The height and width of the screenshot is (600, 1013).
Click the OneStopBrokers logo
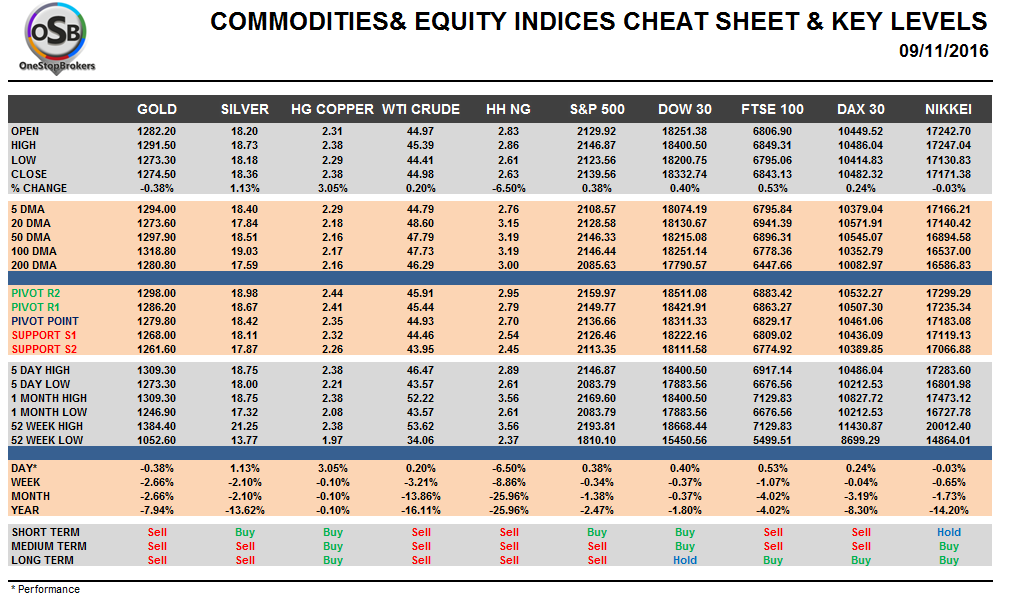coord(55,40)
